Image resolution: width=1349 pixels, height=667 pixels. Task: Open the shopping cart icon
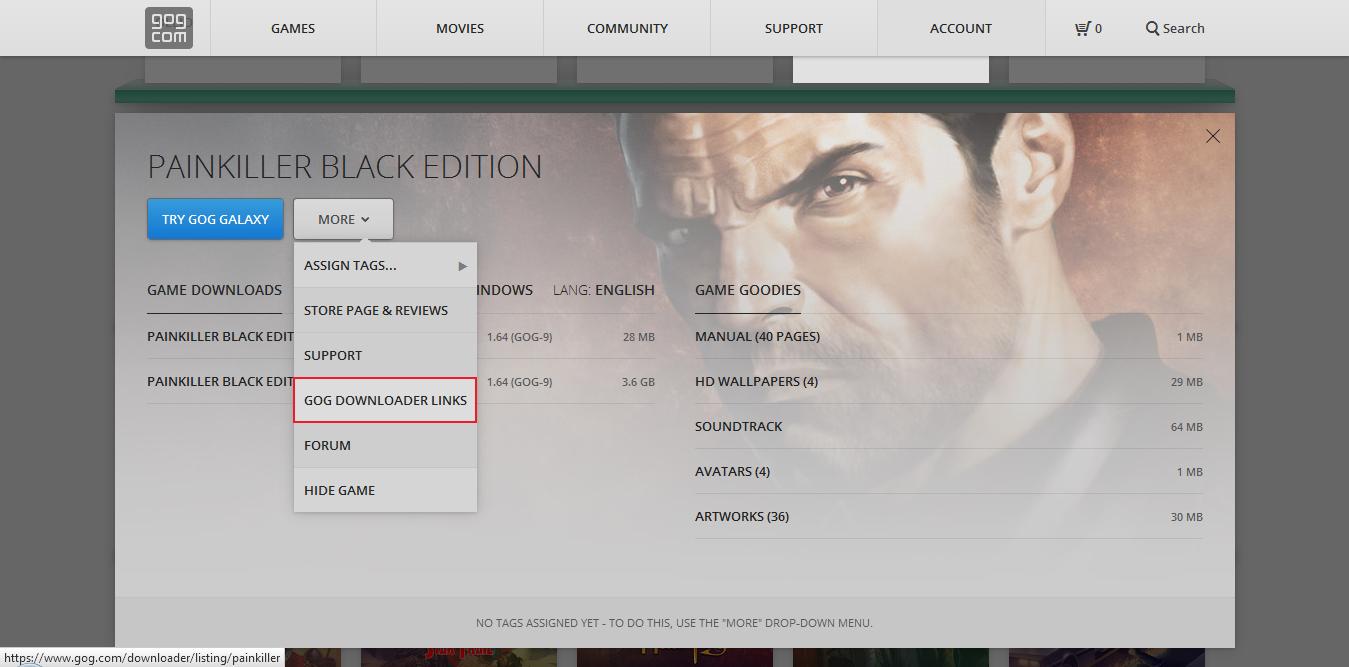pos(1082,28)
